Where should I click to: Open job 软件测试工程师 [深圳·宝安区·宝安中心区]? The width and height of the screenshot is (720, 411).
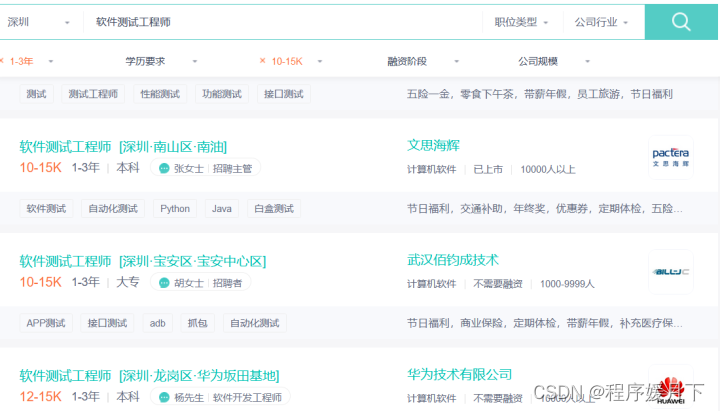click(x=143, y=261)
